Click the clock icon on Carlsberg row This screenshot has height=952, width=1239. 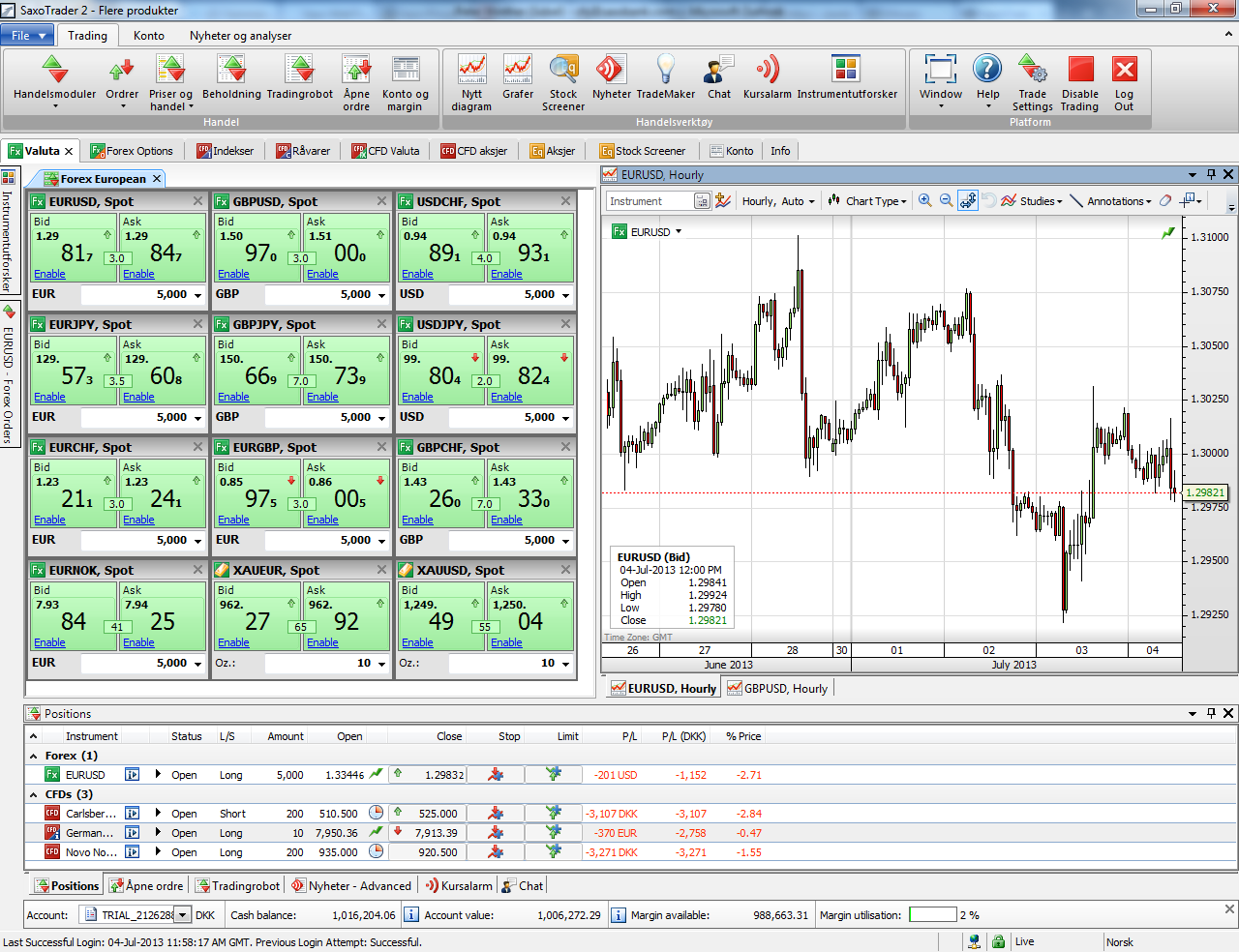tap(377, 813)
